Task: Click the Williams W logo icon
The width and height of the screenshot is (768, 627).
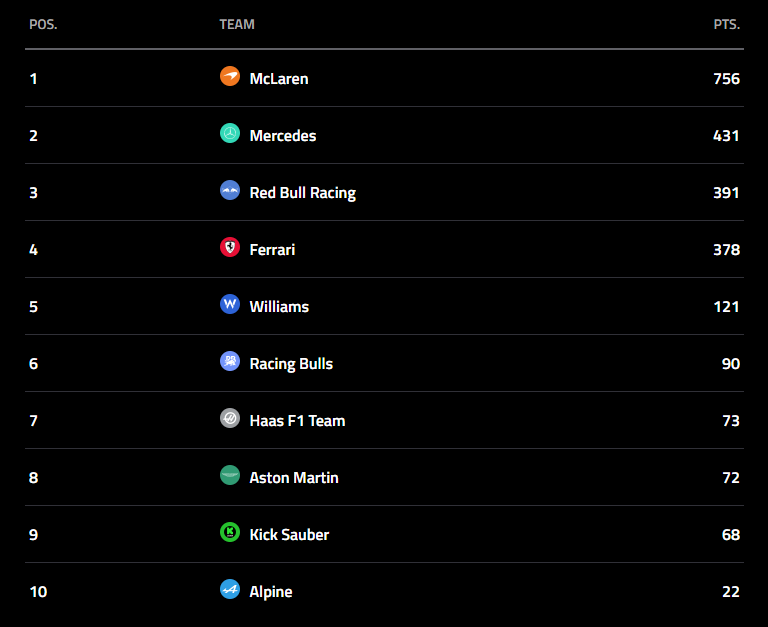Action: 230,305
